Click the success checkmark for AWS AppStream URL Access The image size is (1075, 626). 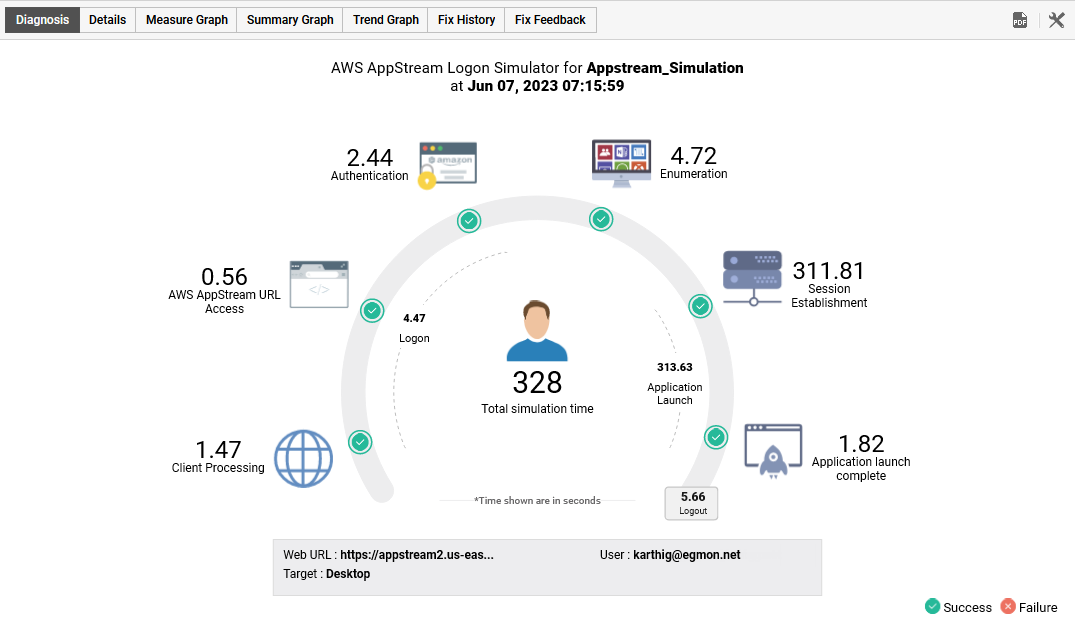[x=372, y=311]
